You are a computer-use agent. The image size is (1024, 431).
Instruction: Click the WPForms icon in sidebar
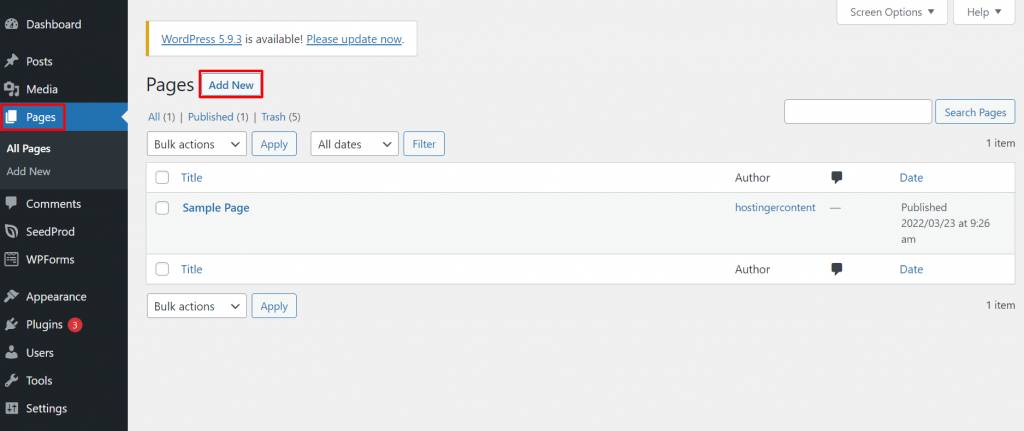click(12, 259)
